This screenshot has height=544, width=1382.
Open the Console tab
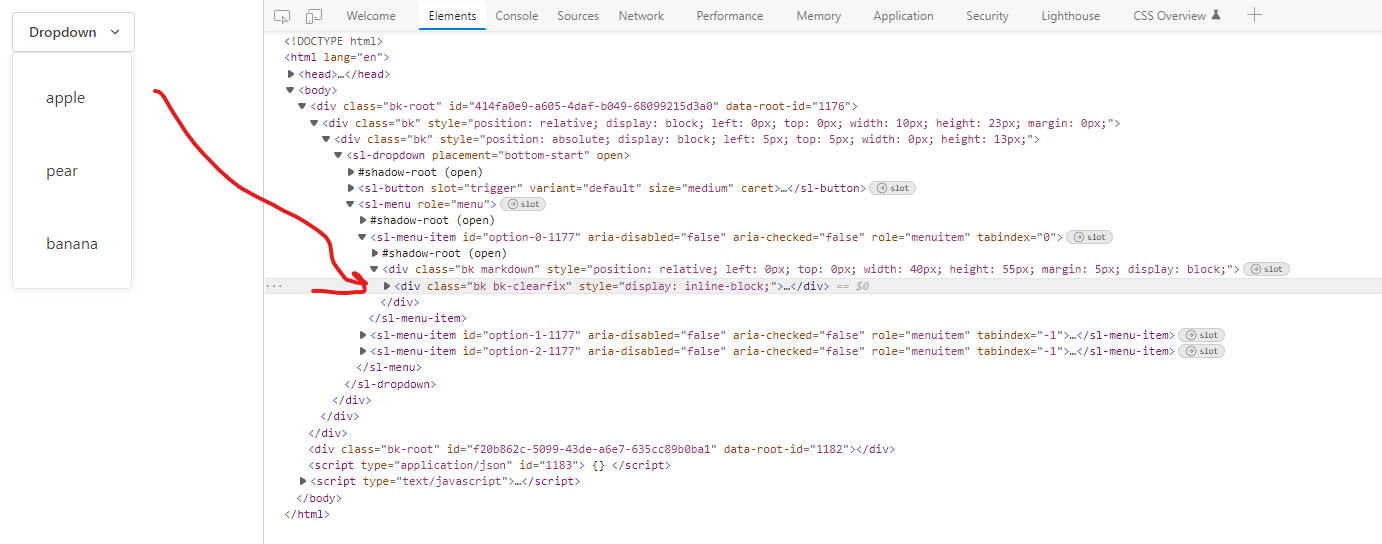click(x=517, y=16)
